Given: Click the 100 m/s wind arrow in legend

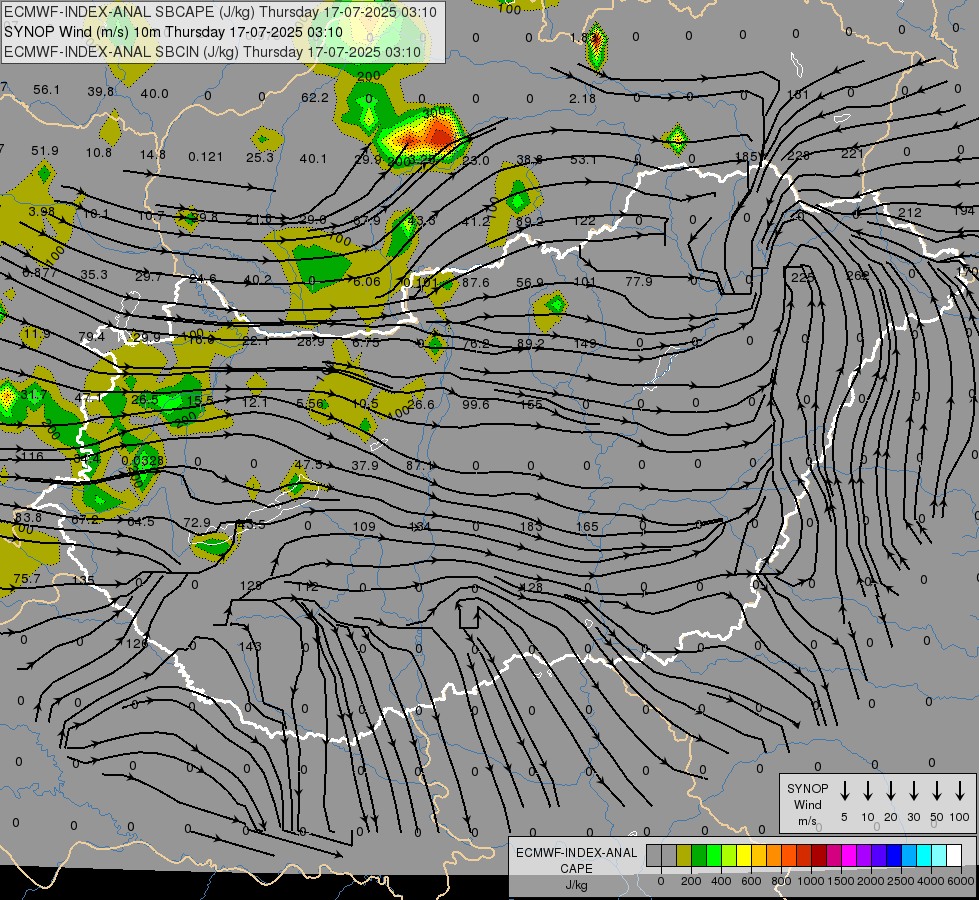Looking at the screenshot, I should 960,791.
